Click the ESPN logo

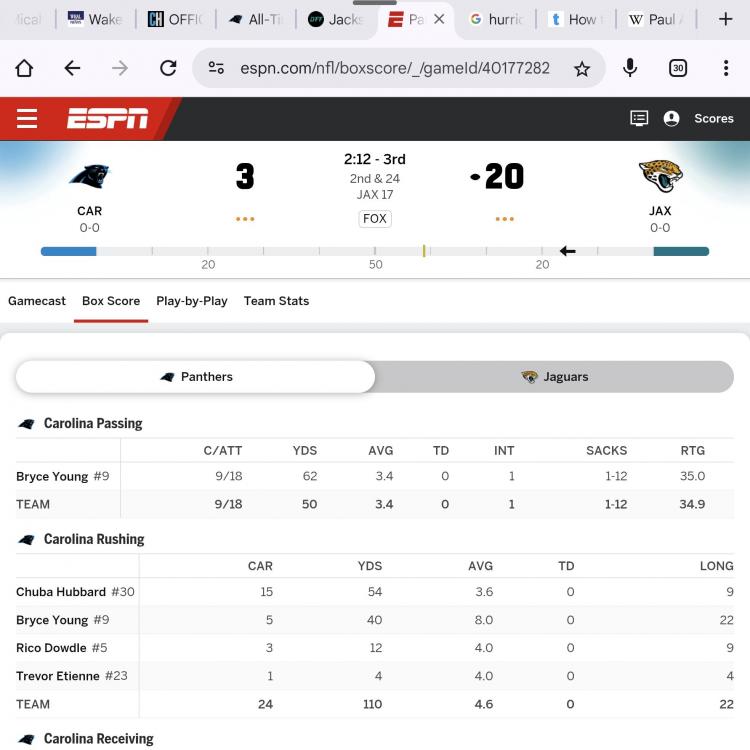coord(108,119)
